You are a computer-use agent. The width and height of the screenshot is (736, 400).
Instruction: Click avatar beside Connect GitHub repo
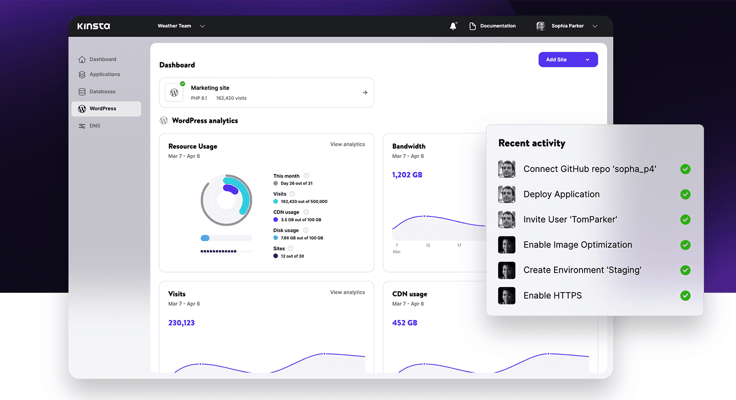(x=506, y=169)
